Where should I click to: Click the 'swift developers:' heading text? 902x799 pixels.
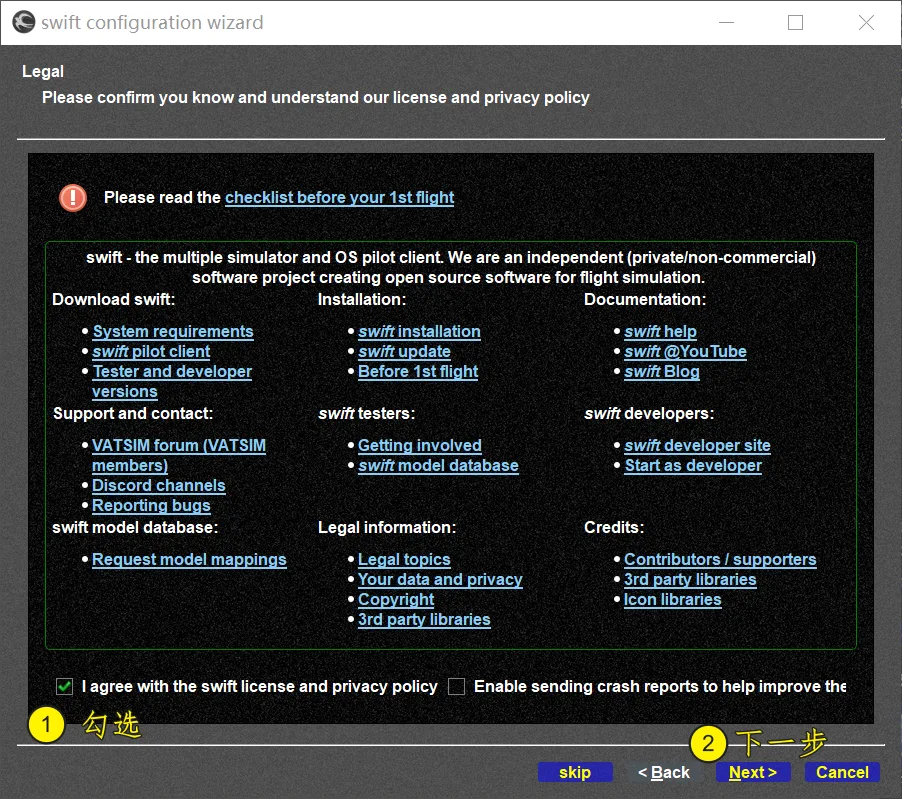point(649,414)
